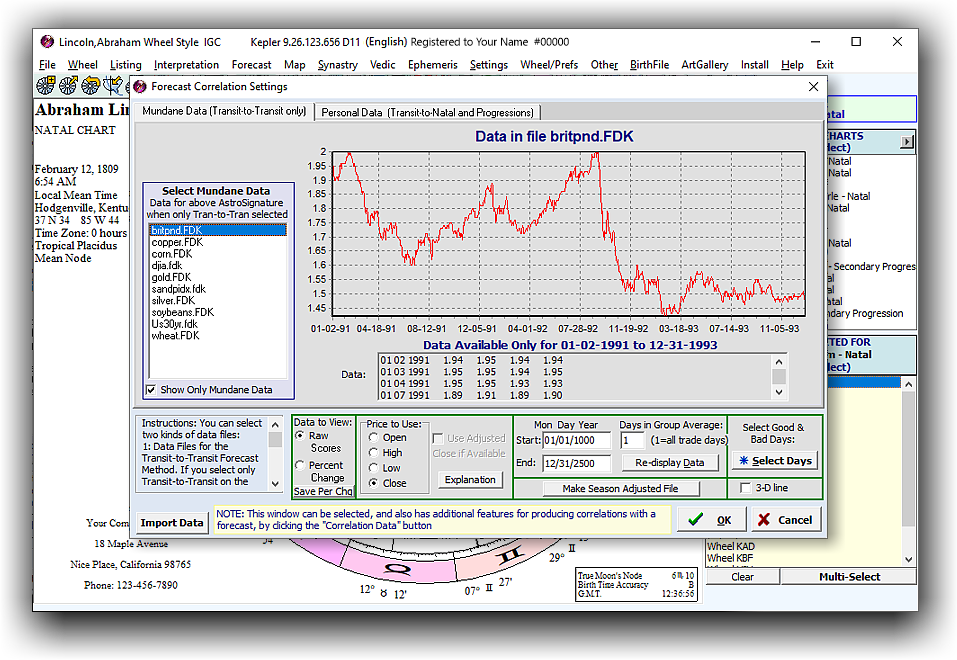The height and width of the screenshot is (660, 957).
Task: Toggle Show Only Mundane Data checkbox
Action: [x=152, y=390]
